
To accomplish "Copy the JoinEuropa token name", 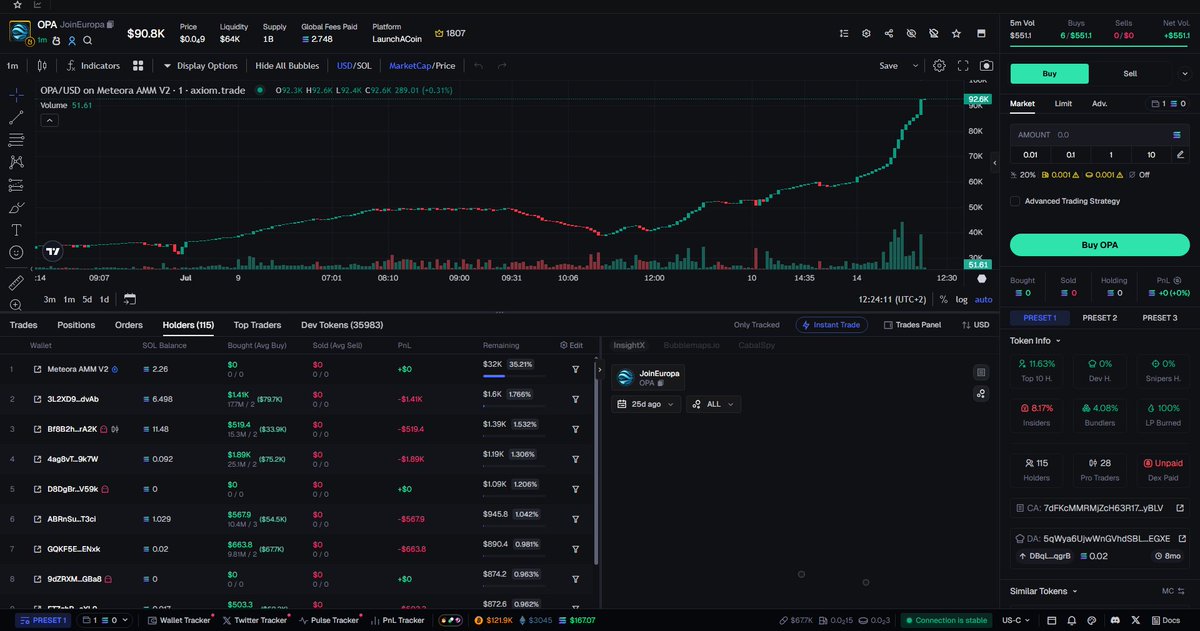I will pos(110,23).
